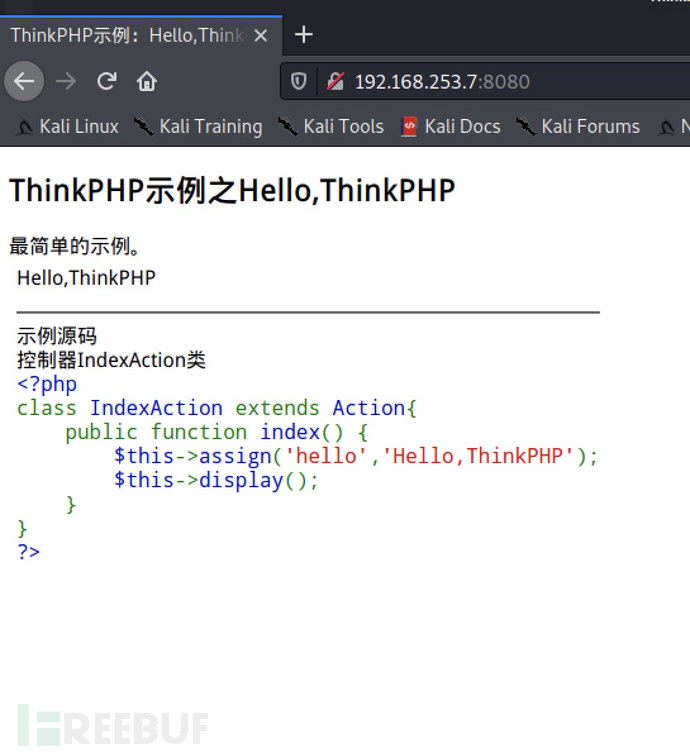Open the Kali Training bookmark
This screenshot has width=690, height=753.
click(198, 127)
